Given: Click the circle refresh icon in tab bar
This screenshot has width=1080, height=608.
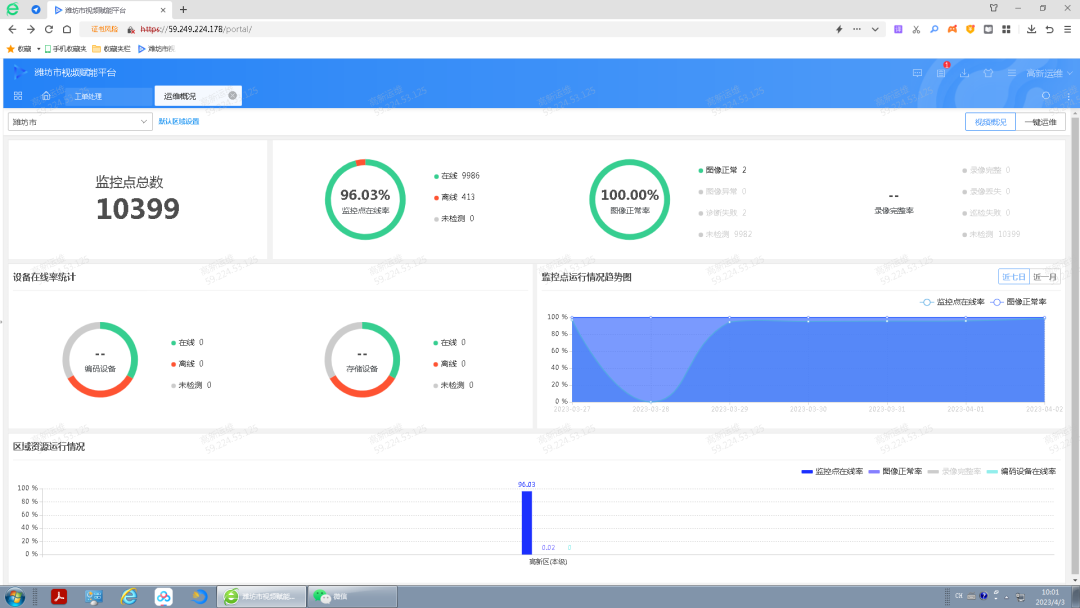Looking at the screenshot, I should 1046,96.
